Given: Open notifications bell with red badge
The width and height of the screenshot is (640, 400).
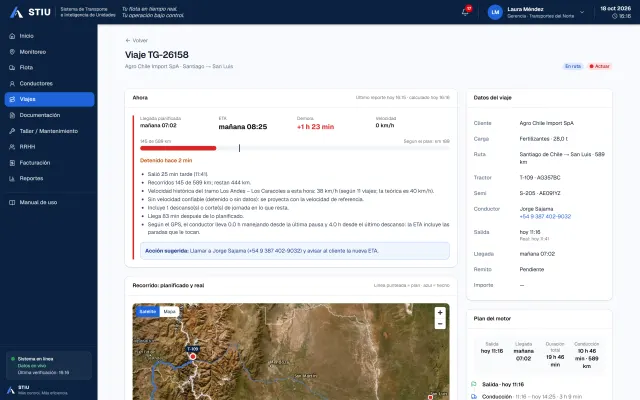Looking at the screenshot, I should click(465, 12).
